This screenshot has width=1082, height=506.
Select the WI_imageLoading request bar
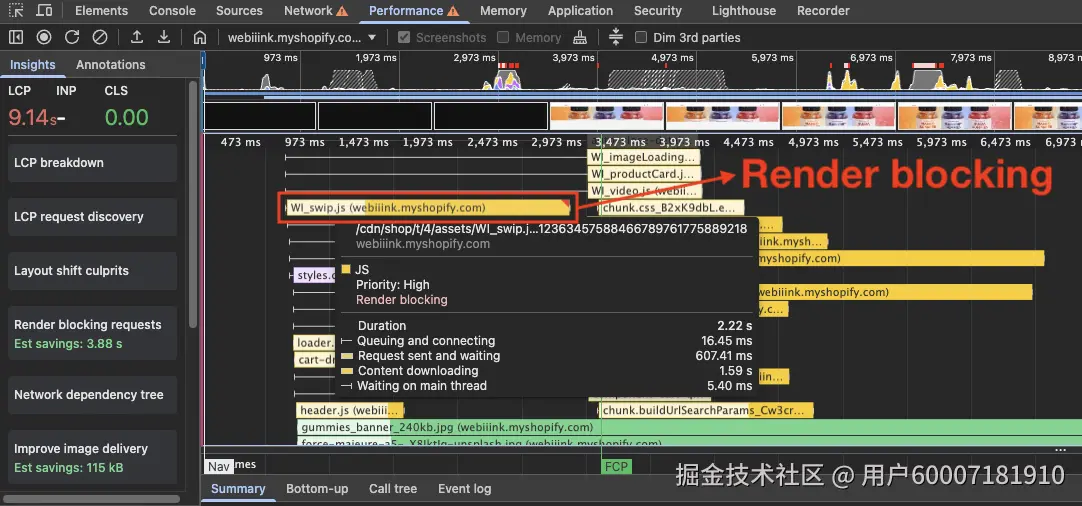coord(644,157)
